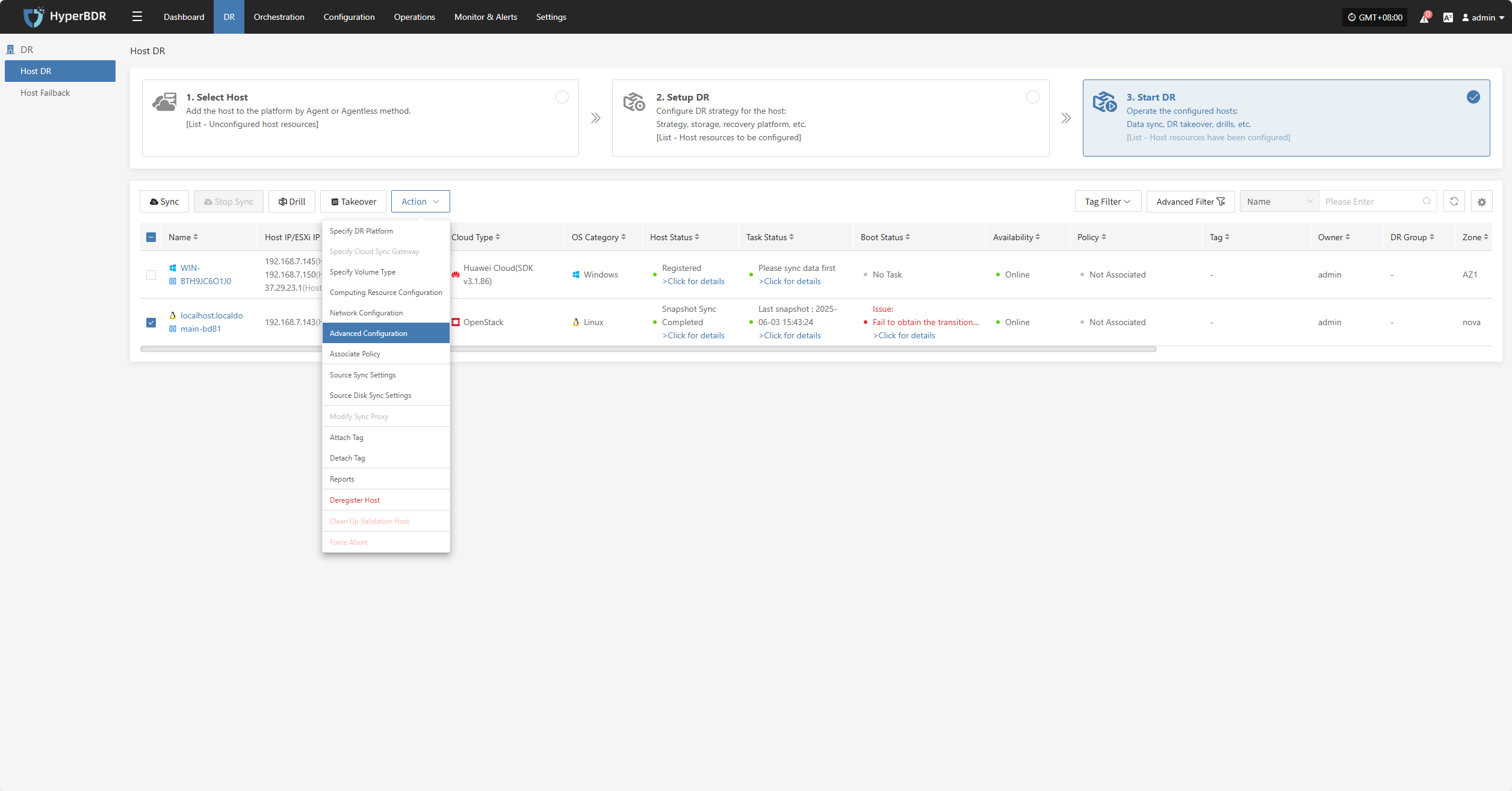The height and width of the screenshot is (791, 1512).
Task: Click the search magnifier icon
Action: tap(1427, 202)
